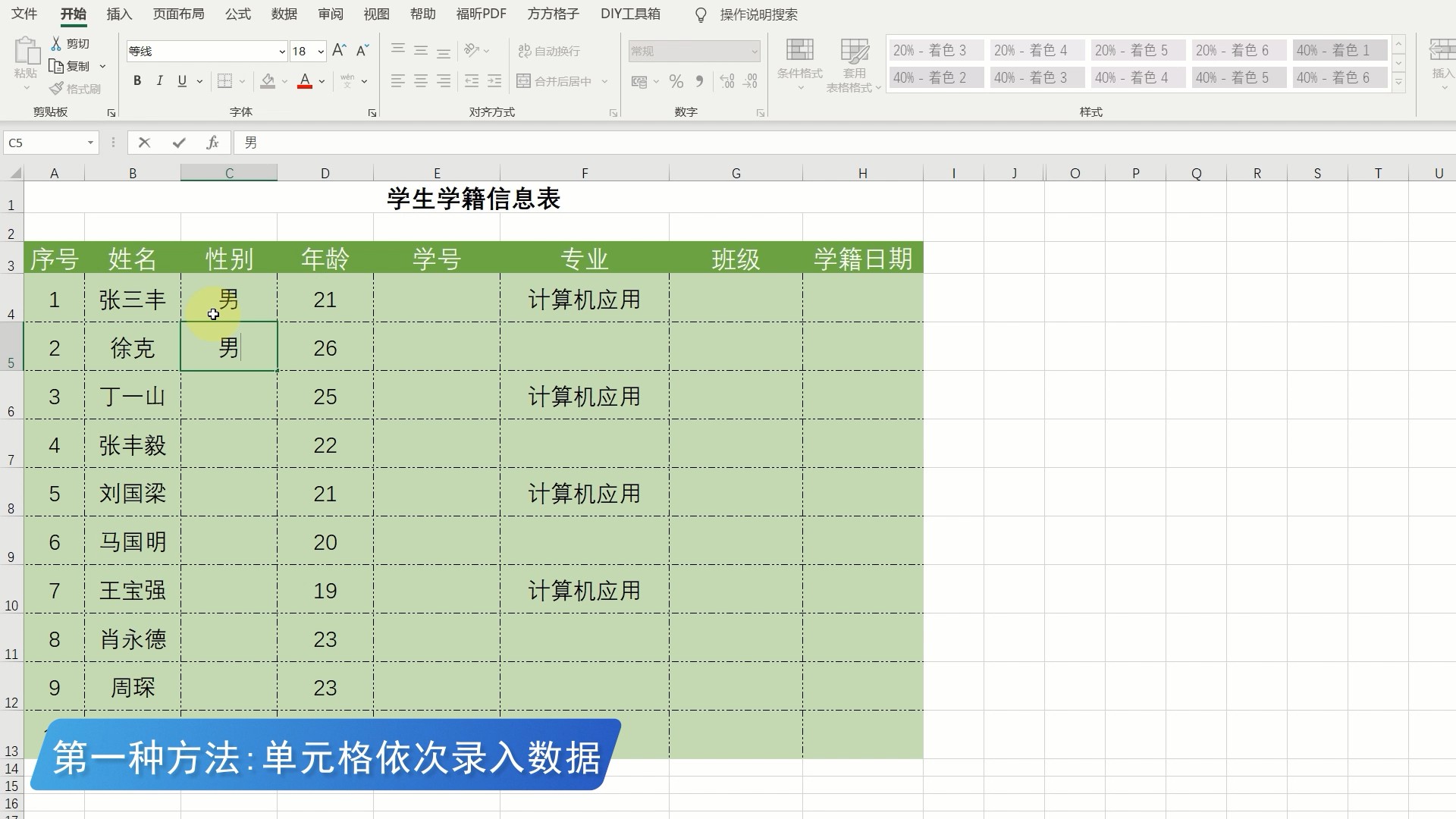Open the 方方格子 tab
Image resolution: width=1456 pixels, height=819 pixels.
pyautogui.click(x=553, y=14)
